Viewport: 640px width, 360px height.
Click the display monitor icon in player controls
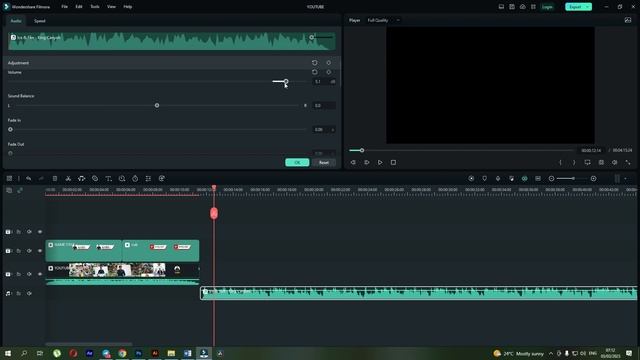coord(587,162)
